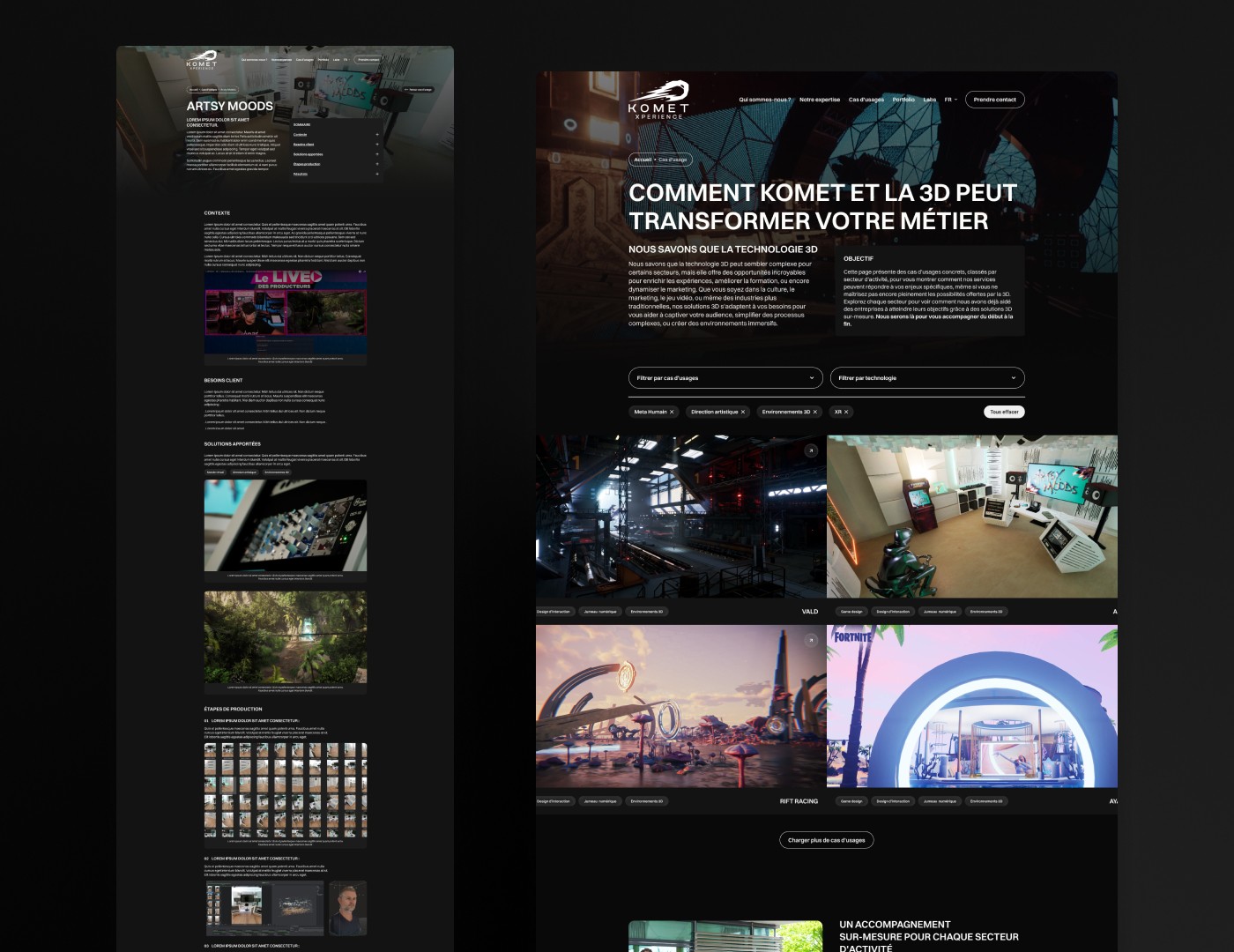Jump to Besoins client in the Sommaire

(x=303, y=145)
